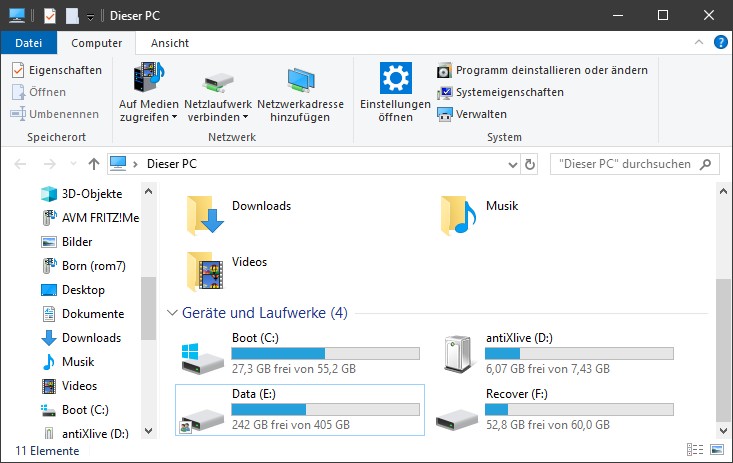Click Netzwerkadresse hinzufügen icon

click(301, 80)
